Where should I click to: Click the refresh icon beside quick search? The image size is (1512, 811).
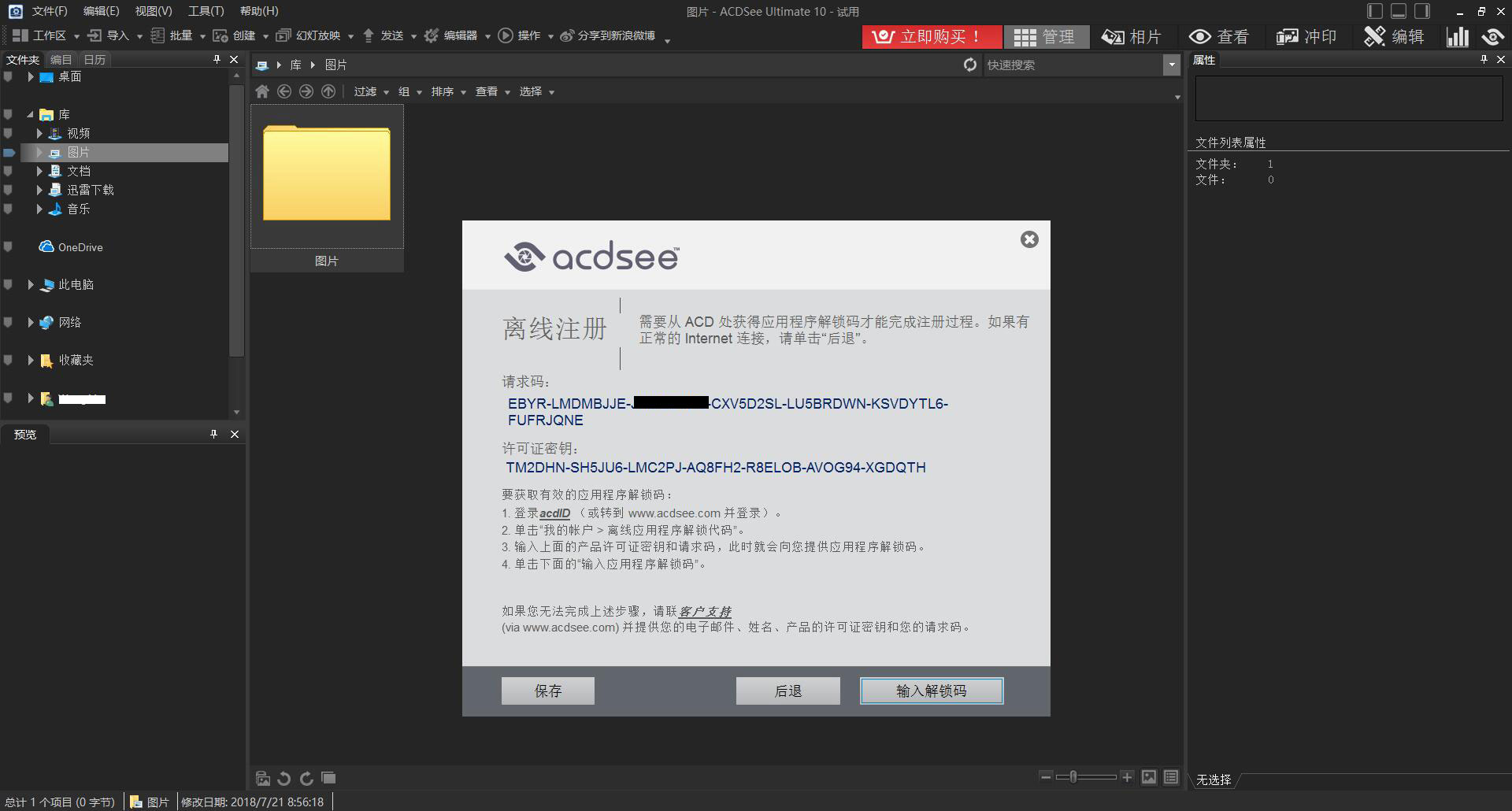tap(970, 65)
